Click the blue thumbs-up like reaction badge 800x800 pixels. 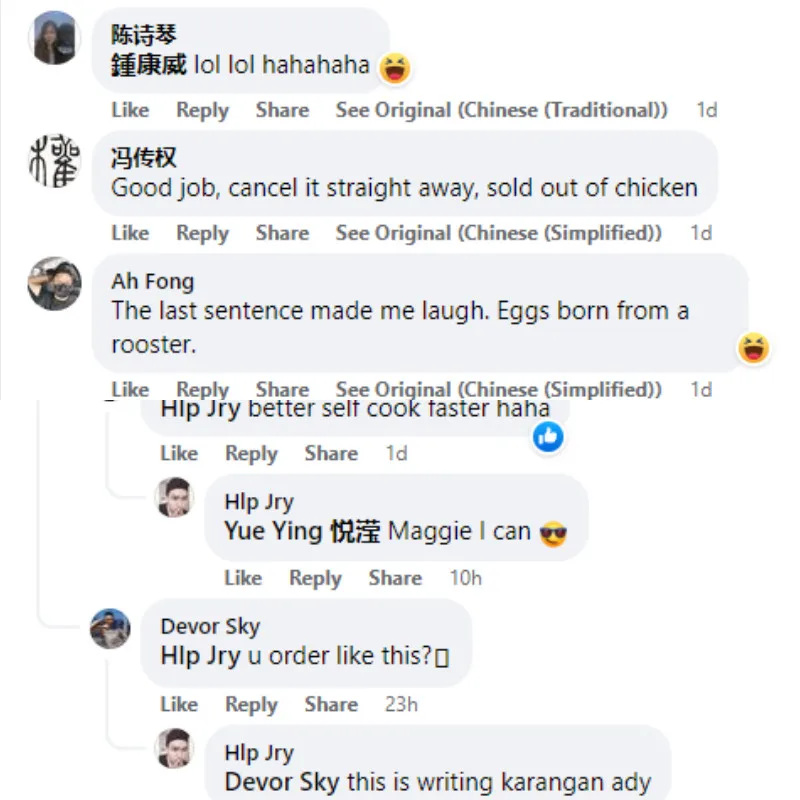point(547,436)
